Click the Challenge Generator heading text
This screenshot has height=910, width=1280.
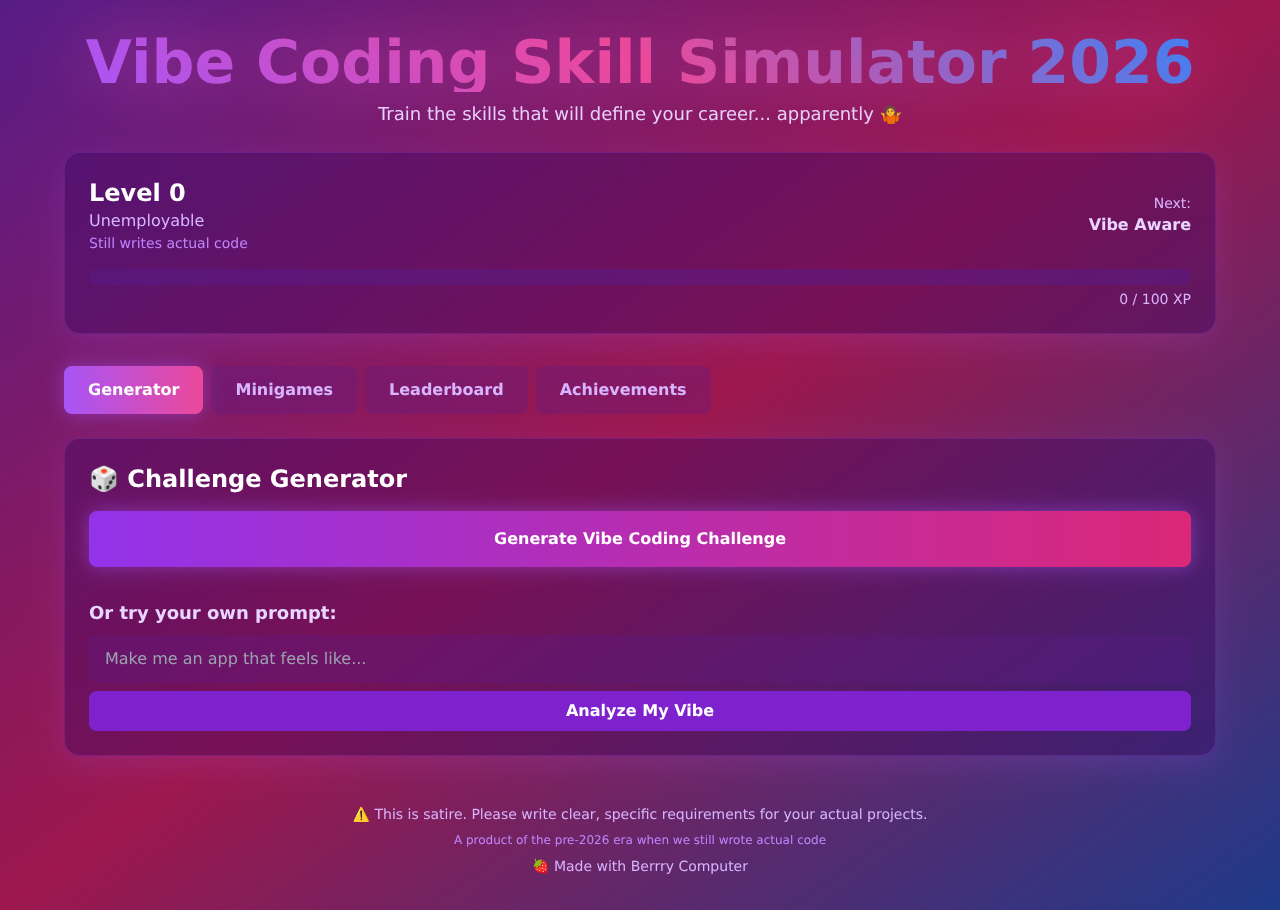pos(267,479)
